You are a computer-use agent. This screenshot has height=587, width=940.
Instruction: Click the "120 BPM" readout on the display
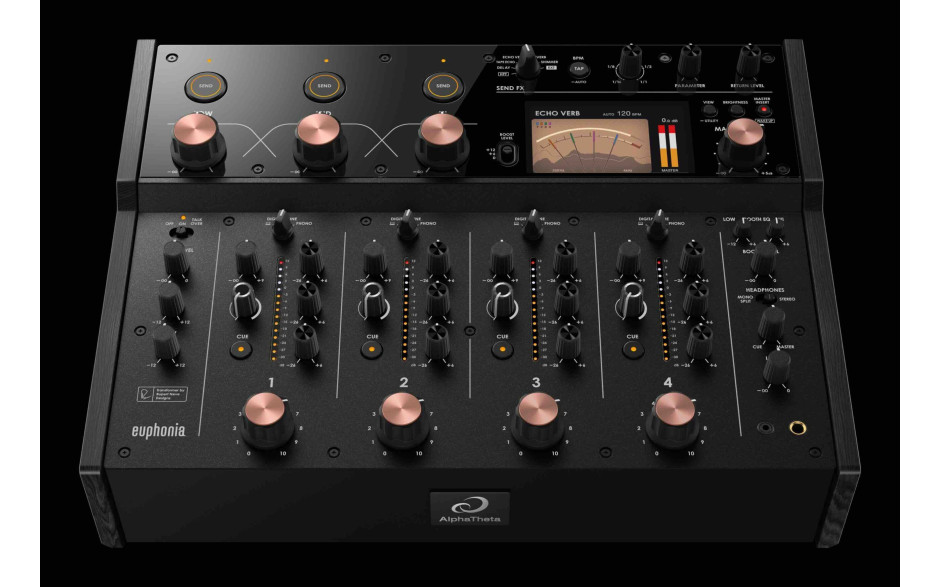point(629,113)
